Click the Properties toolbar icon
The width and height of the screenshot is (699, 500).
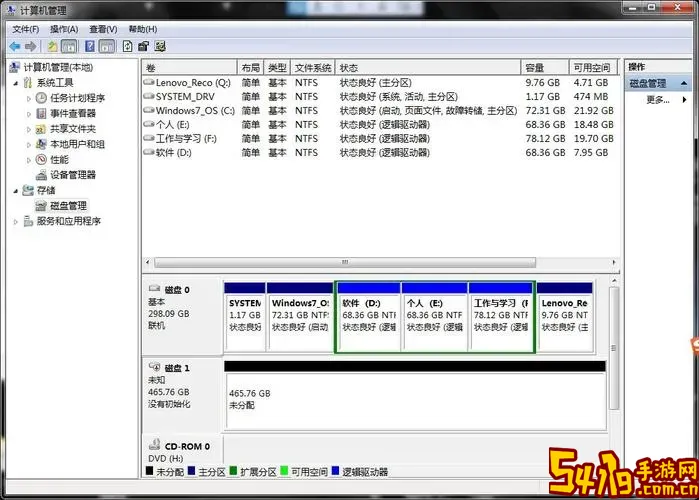click(143, 46)
